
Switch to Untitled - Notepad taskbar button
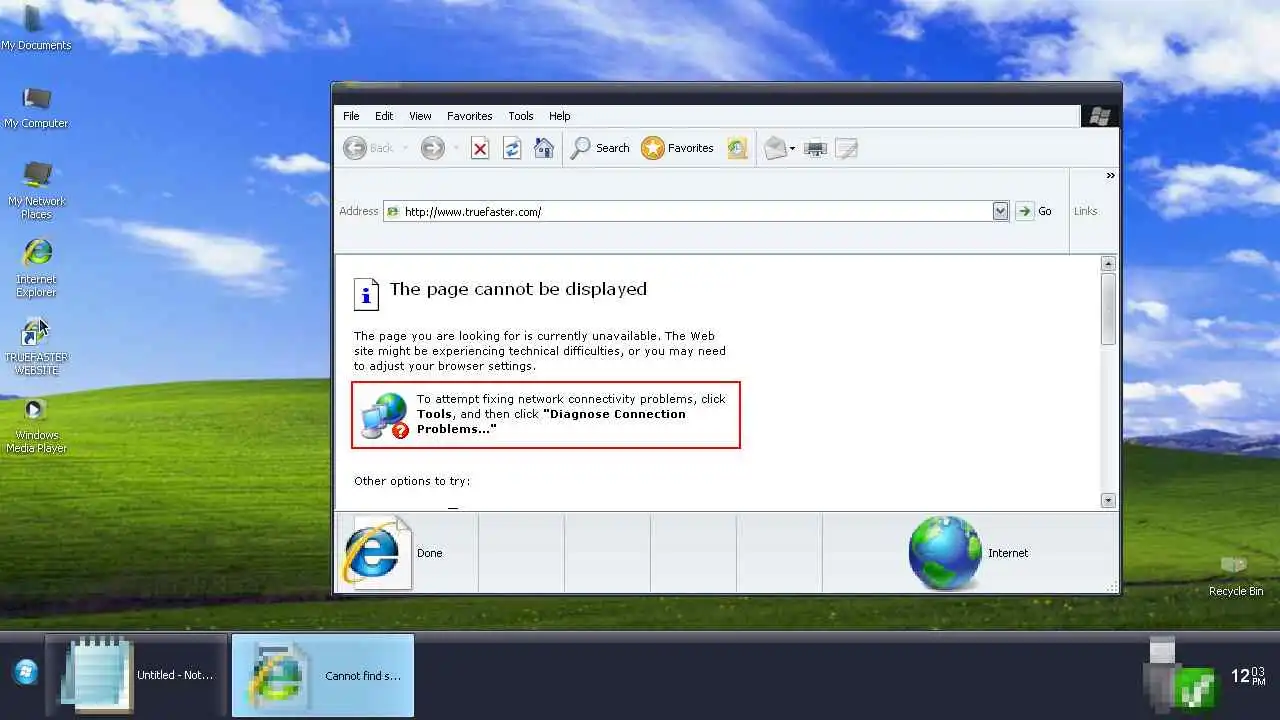(137, 675)
